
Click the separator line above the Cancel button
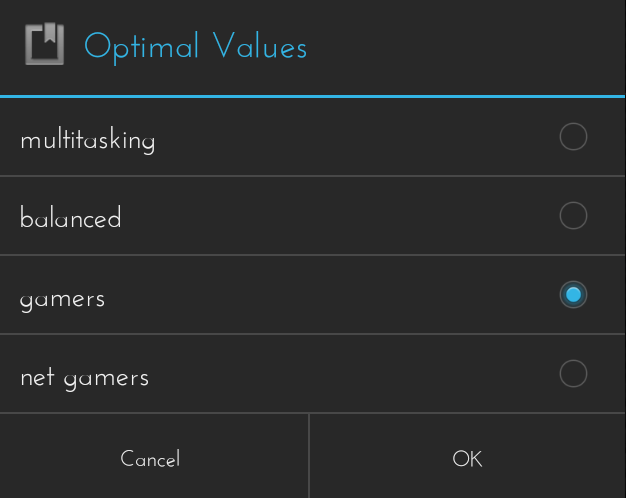tap(155, 413)
